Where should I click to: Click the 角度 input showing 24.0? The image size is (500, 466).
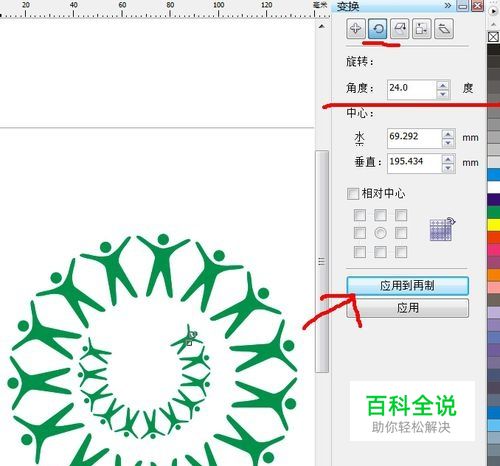412,89
